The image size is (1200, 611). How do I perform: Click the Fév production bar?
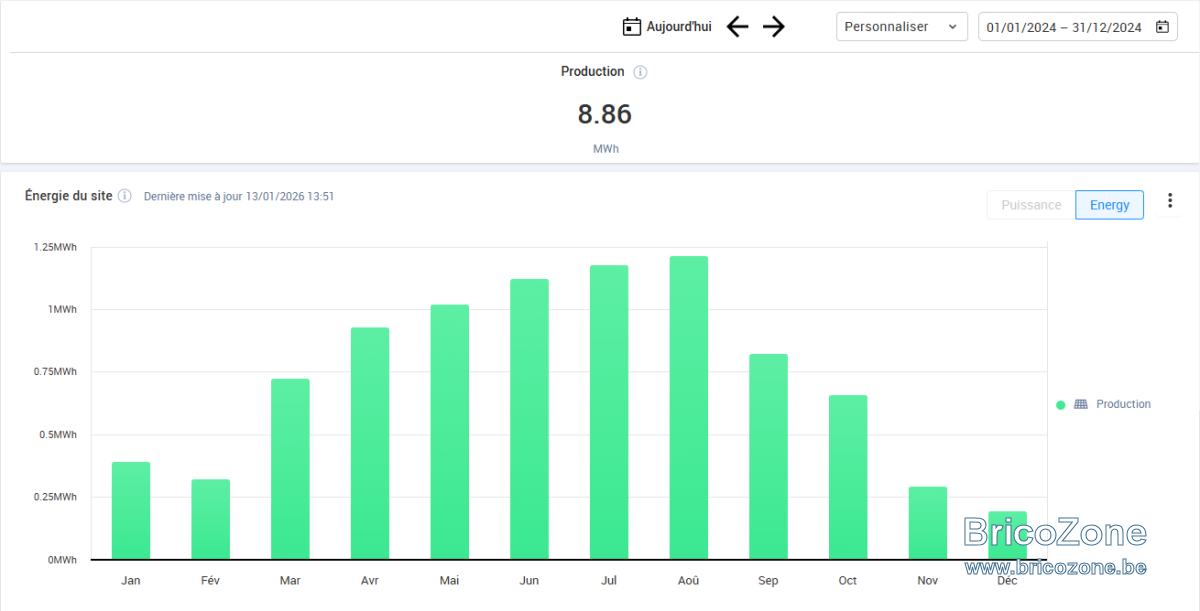point(211,520)
